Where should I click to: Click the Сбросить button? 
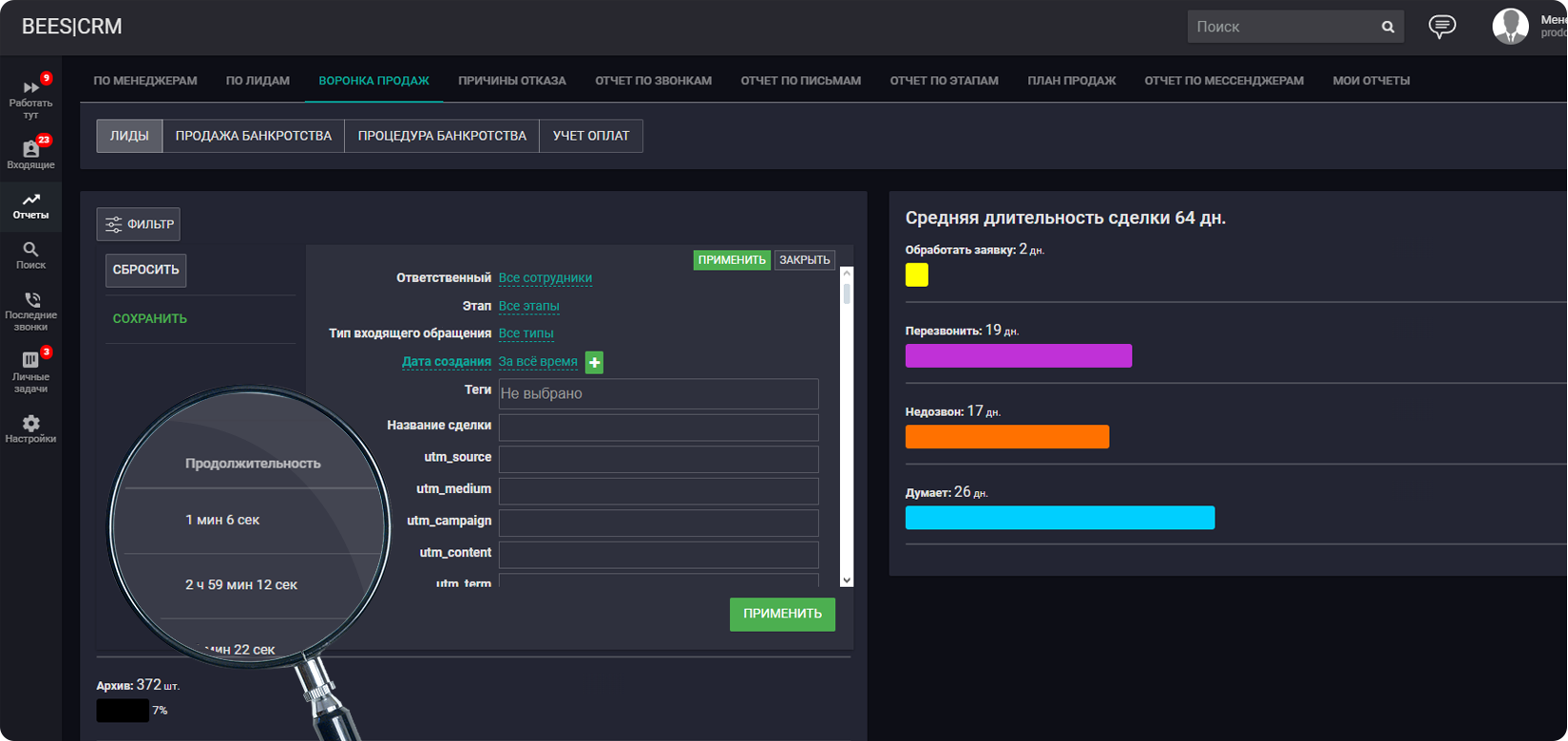pyautogui.click(x=146, y=270)
